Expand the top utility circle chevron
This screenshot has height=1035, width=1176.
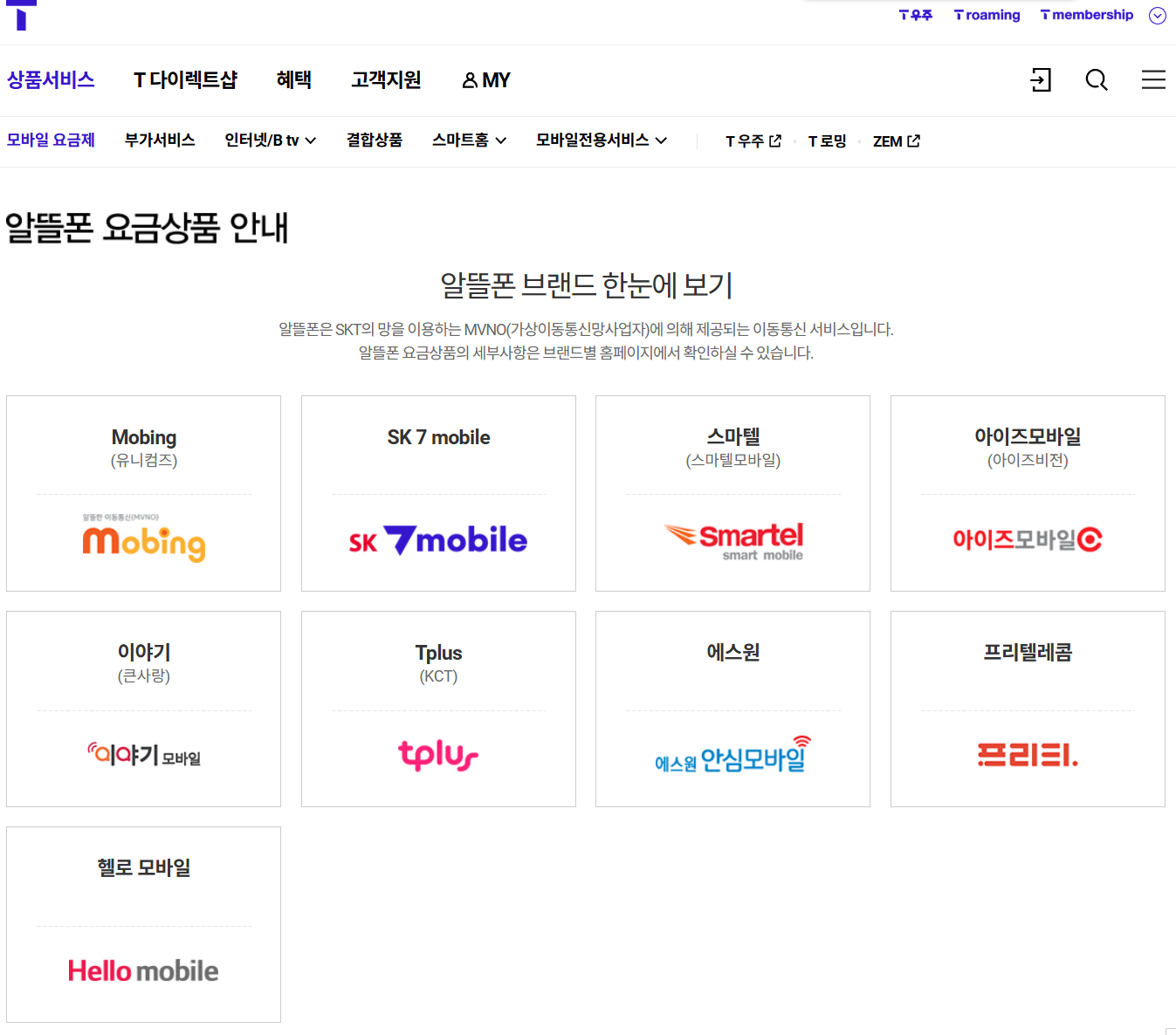pos(1158,16)
